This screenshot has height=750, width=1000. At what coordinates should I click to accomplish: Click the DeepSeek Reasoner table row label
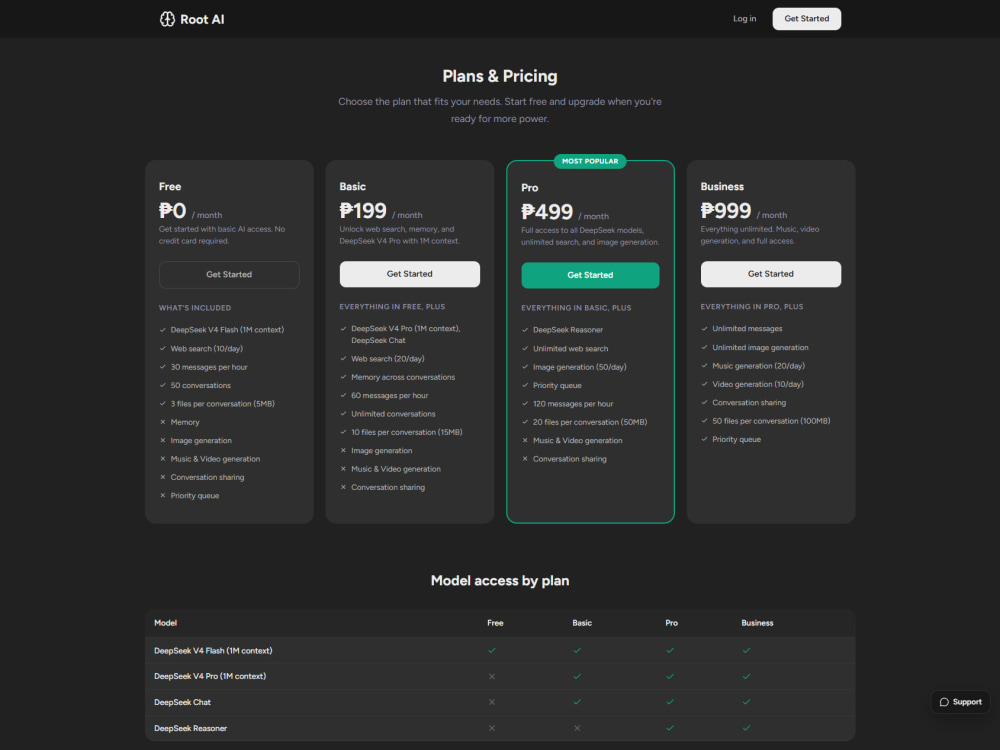pos(190,728)
